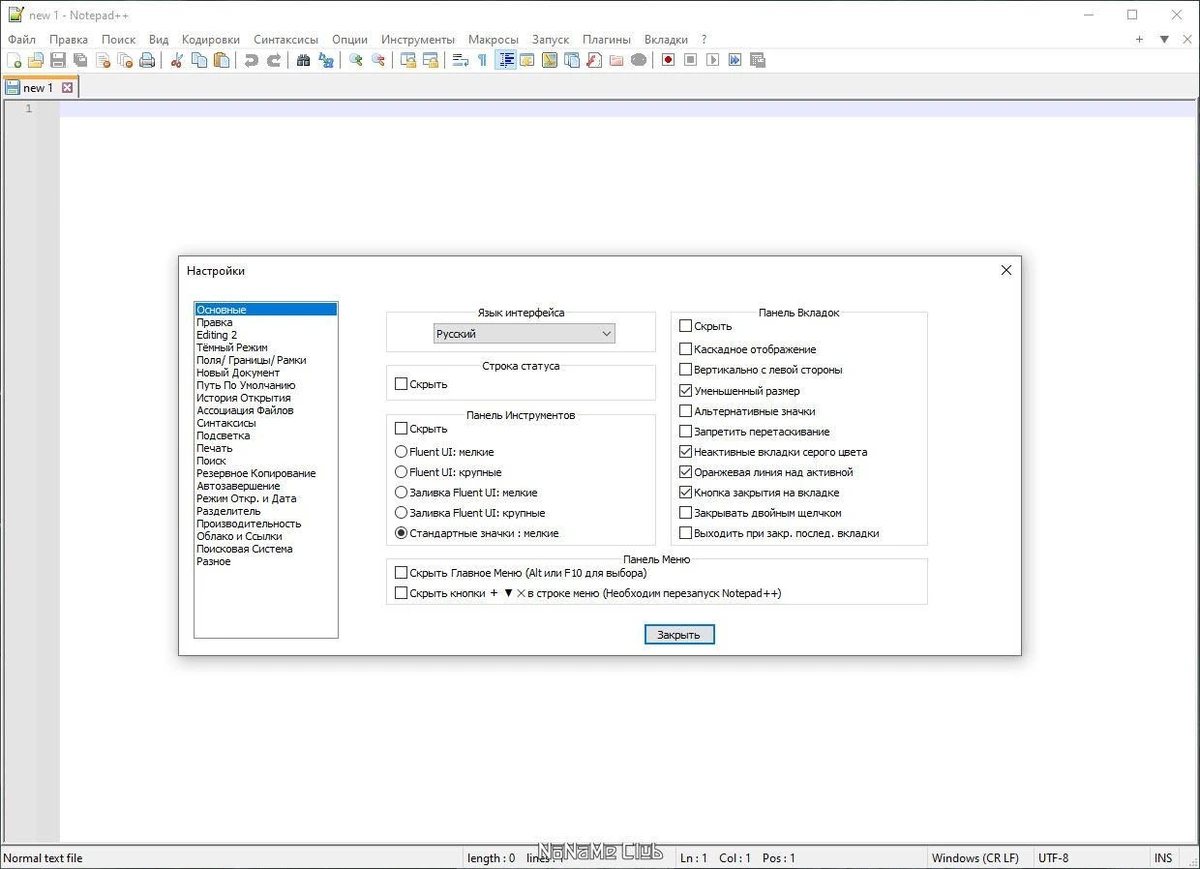Viewport: 1200px width, 869px height.
Task: Click the Cut scissors icon
Action: click(x=176, y=60)
